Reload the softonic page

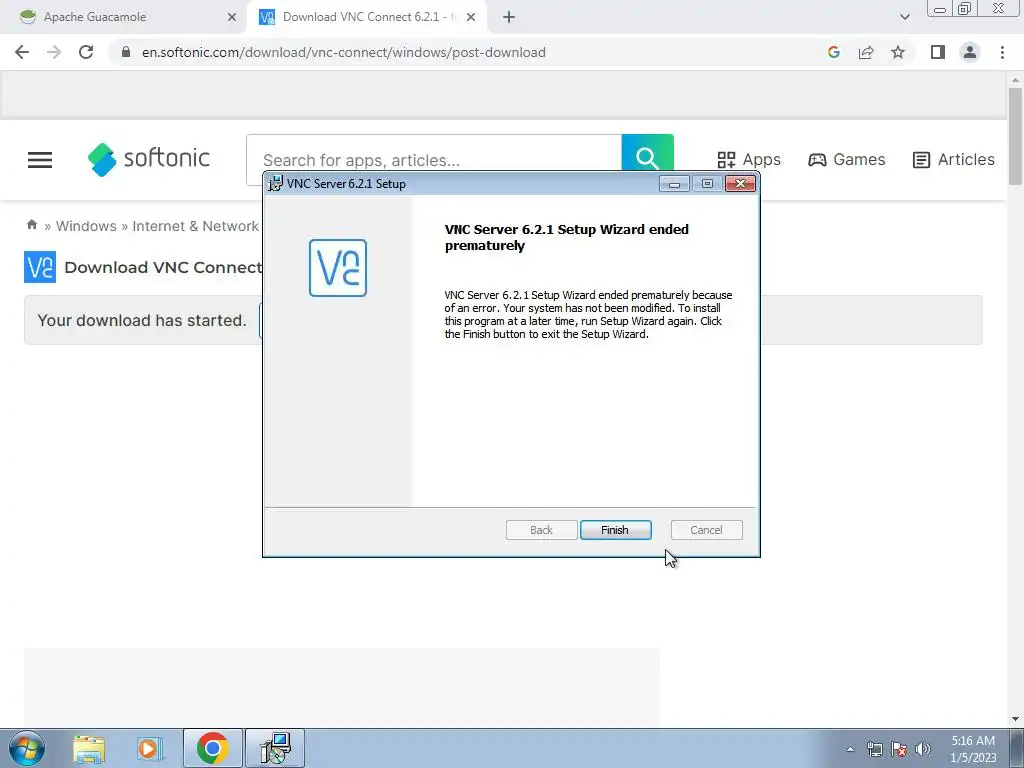[x=86, y=52]
